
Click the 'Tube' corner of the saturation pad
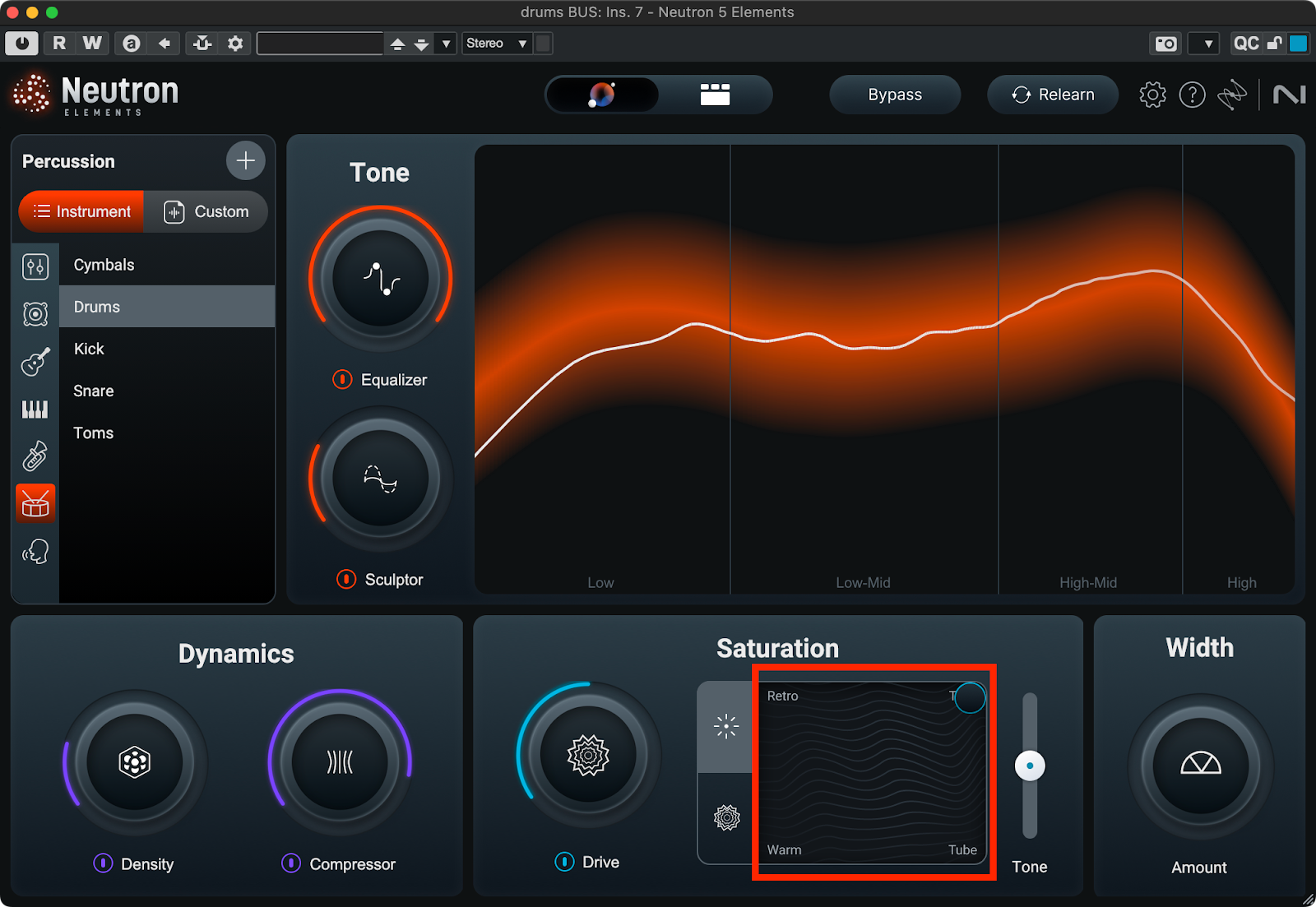(962, 849)
